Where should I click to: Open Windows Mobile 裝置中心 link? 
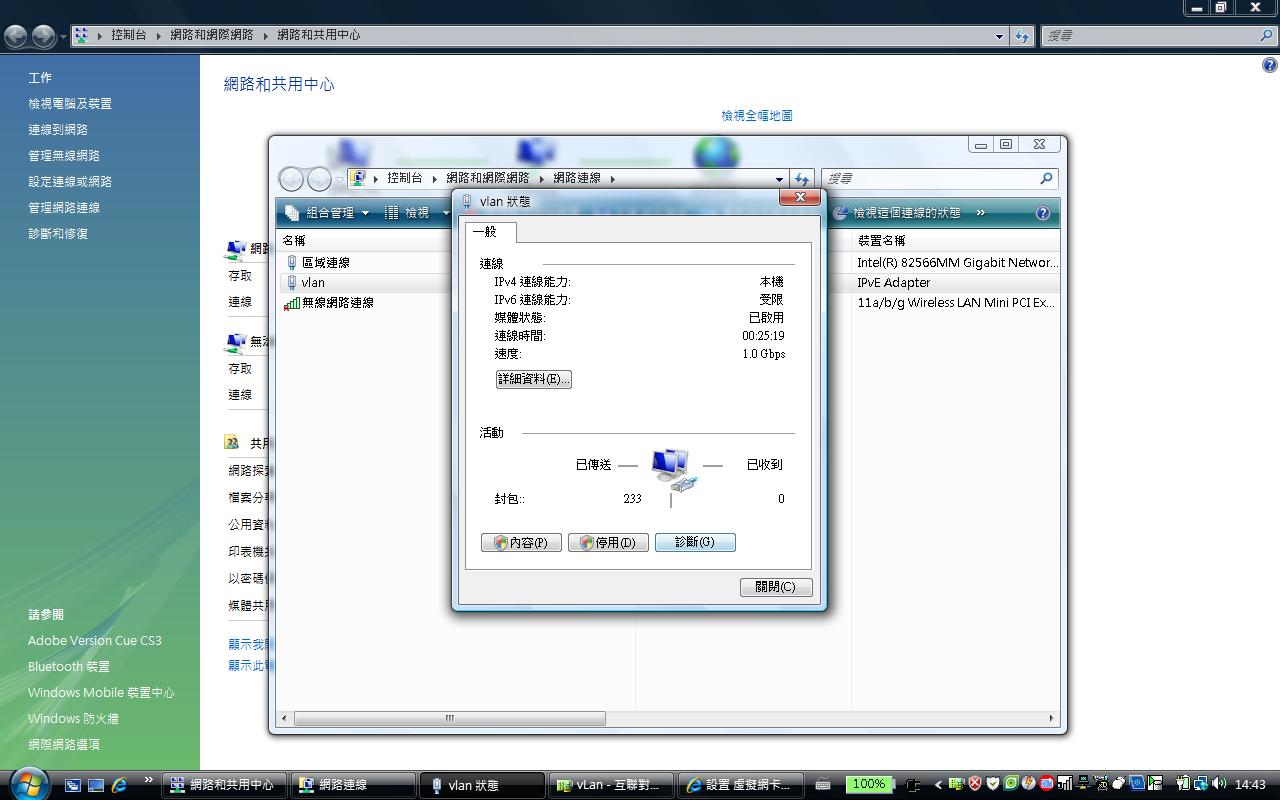coord(101,693)
